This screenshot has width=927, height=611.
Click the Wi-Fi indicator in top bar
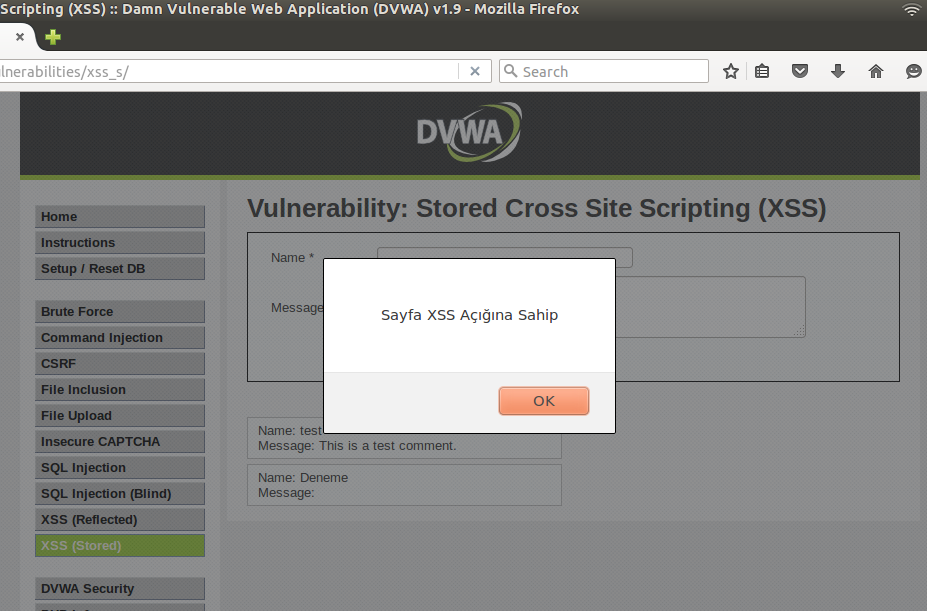click(911, 9)
